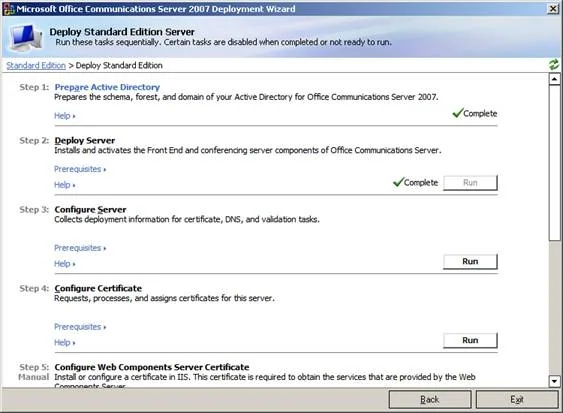Click scrollbar up arrow
Image resolution: width=563 pixels, height=413 pixels.
tap(554, 79)
